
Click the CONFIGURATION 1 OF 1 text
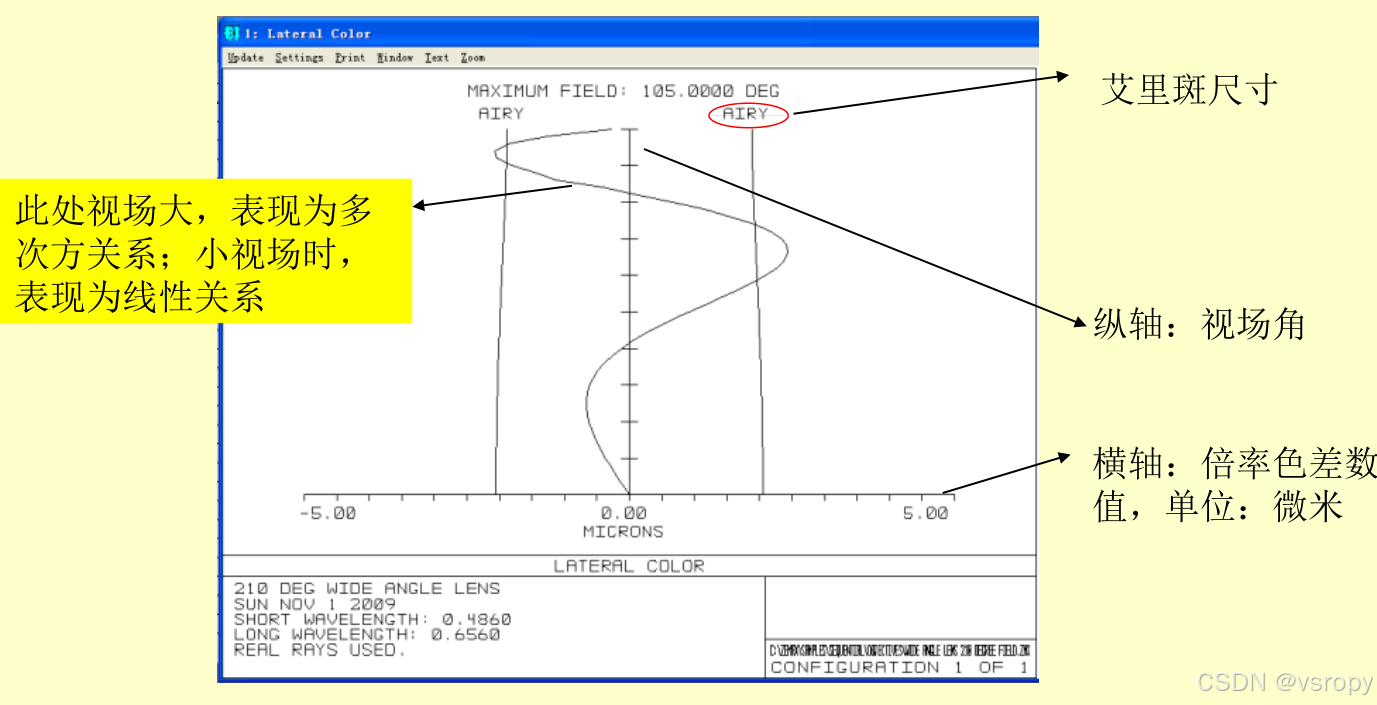900,668
